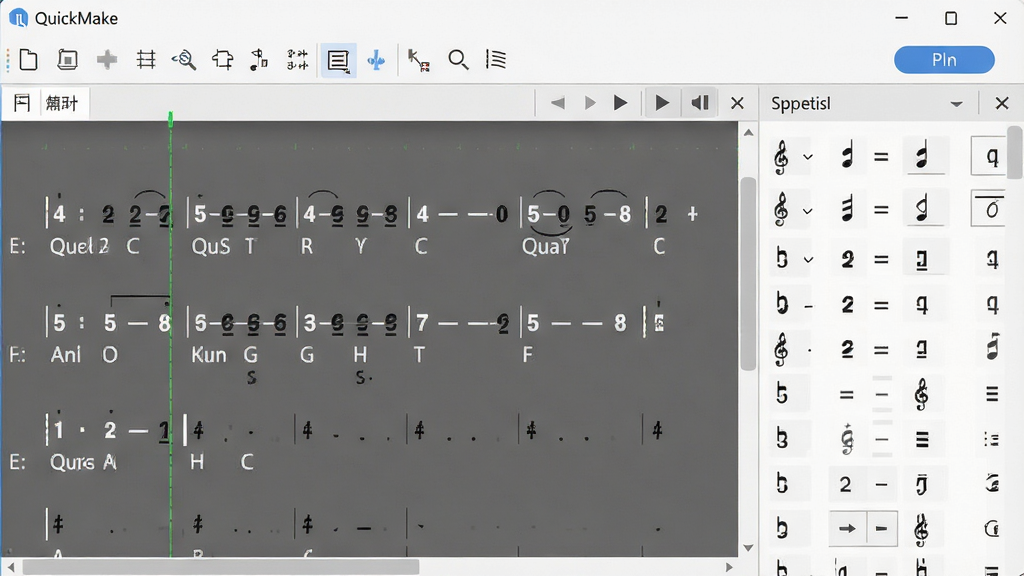
Task: Click the score horizontal scrollbar thumb
Action: tap(221, 567)
